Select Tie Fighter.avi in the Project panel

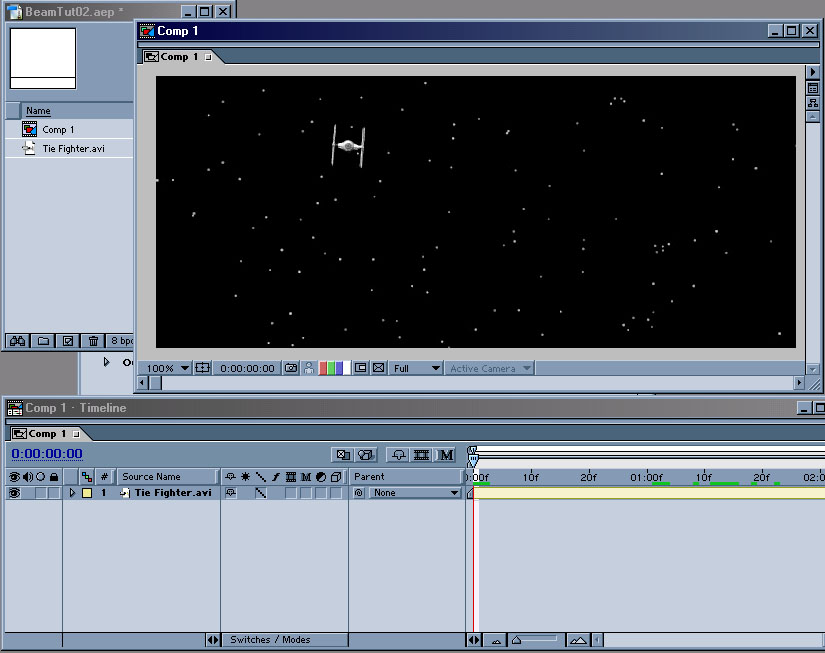point(72,149)
